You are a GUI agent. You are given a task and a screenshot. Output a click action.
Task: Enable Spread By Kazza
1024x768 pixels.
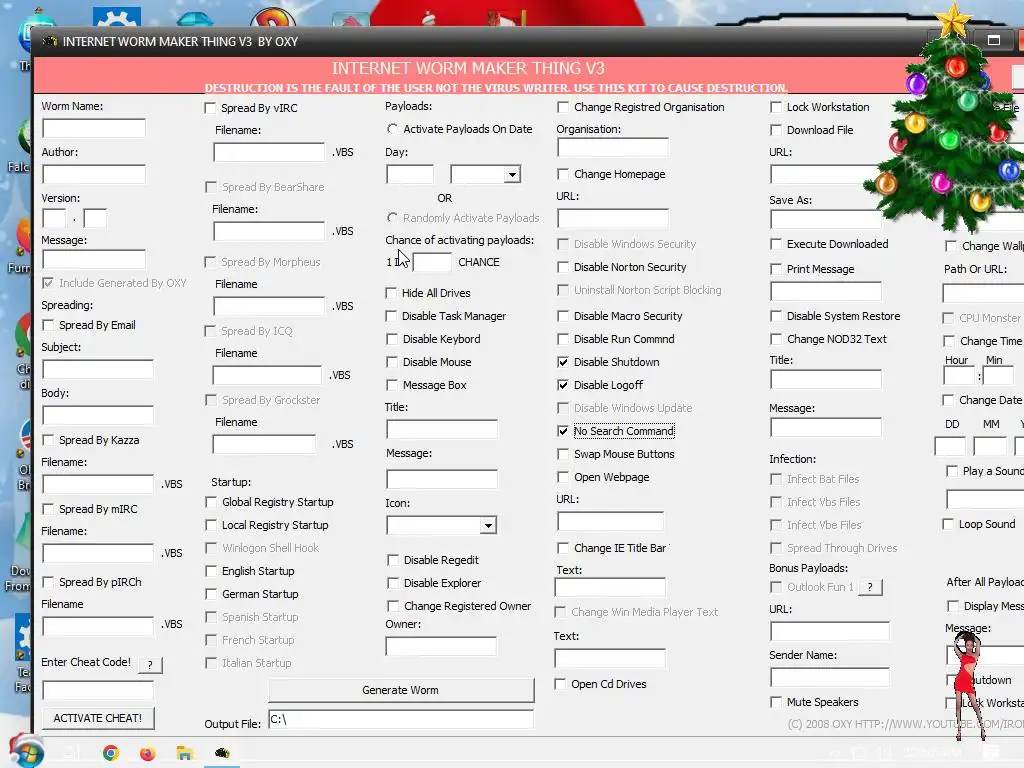tap(48, 440)
